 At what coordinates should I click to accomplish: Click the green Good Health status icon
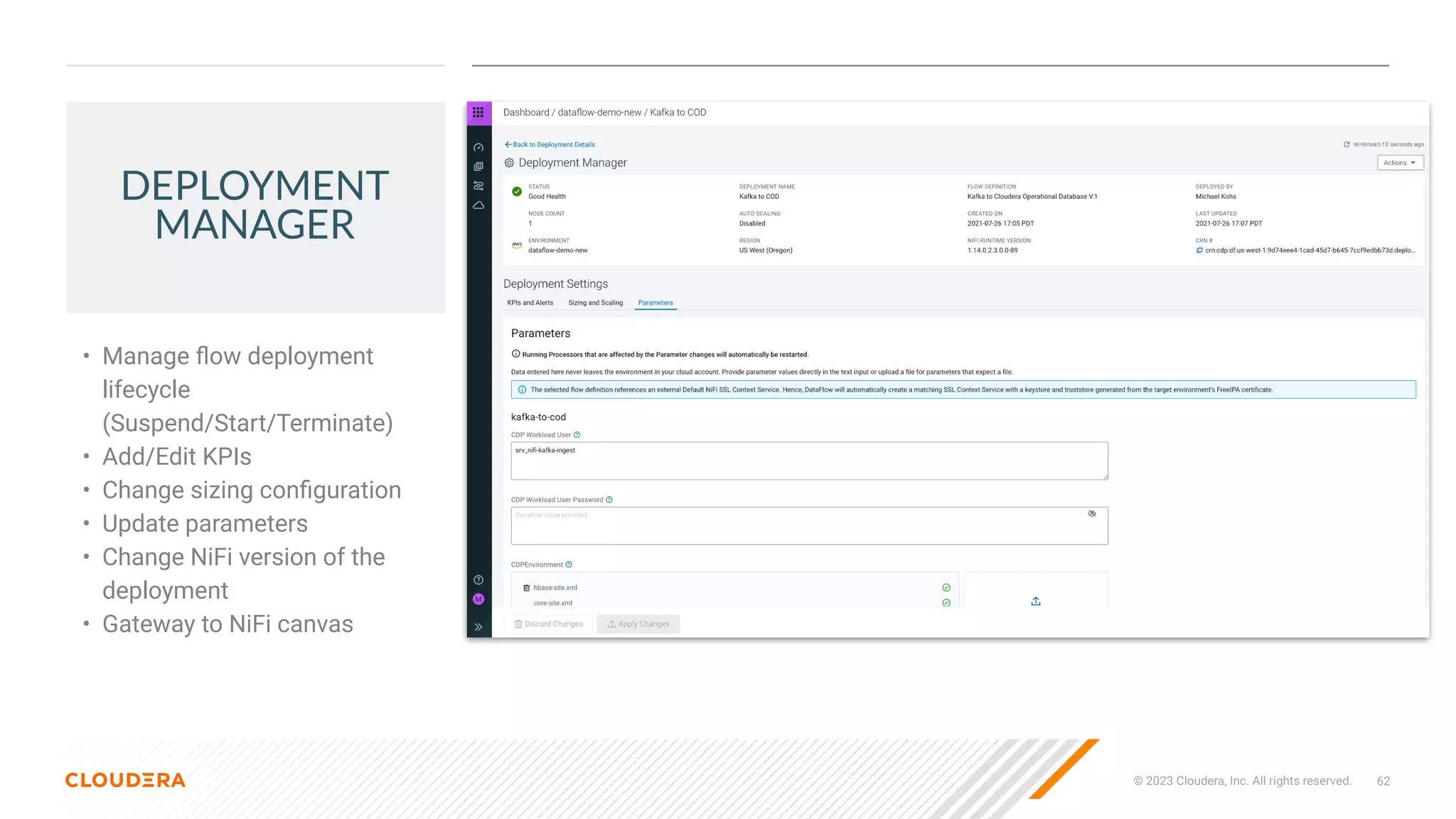pyautogui.click(x=517, y=191)
